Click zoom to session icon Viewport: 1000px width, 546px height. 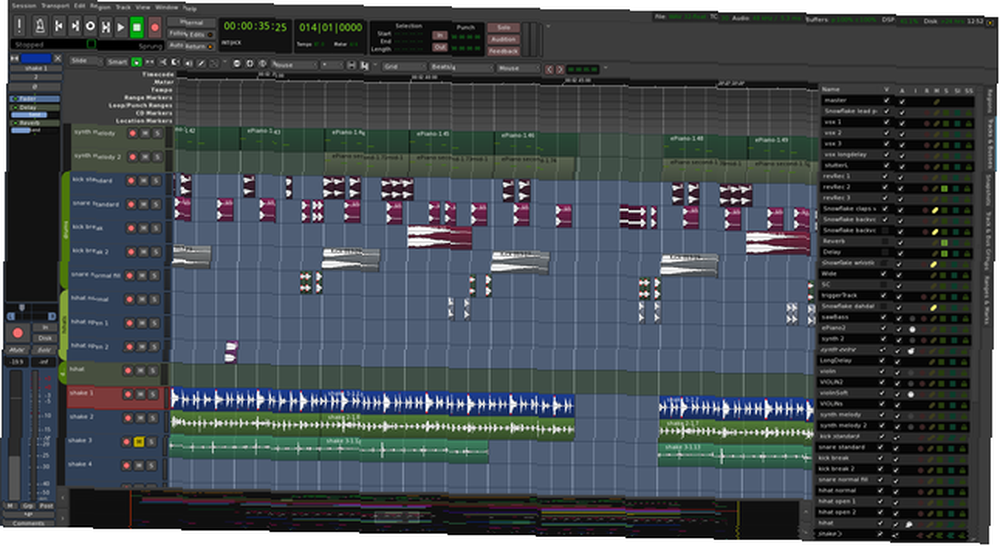262,64
